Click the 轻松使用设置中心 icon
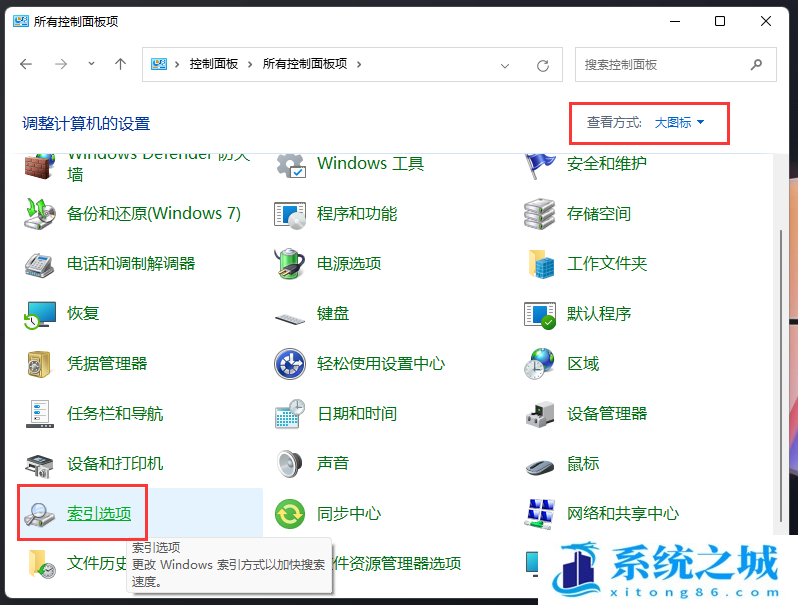 click(x=290, y=364)
